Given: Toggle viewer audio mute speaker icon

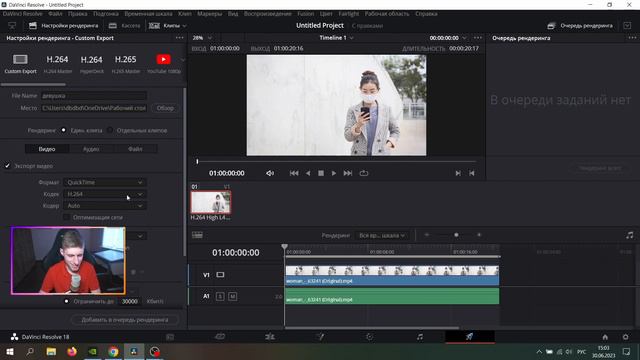Looking at the screenshot, I should click(270, 173).
